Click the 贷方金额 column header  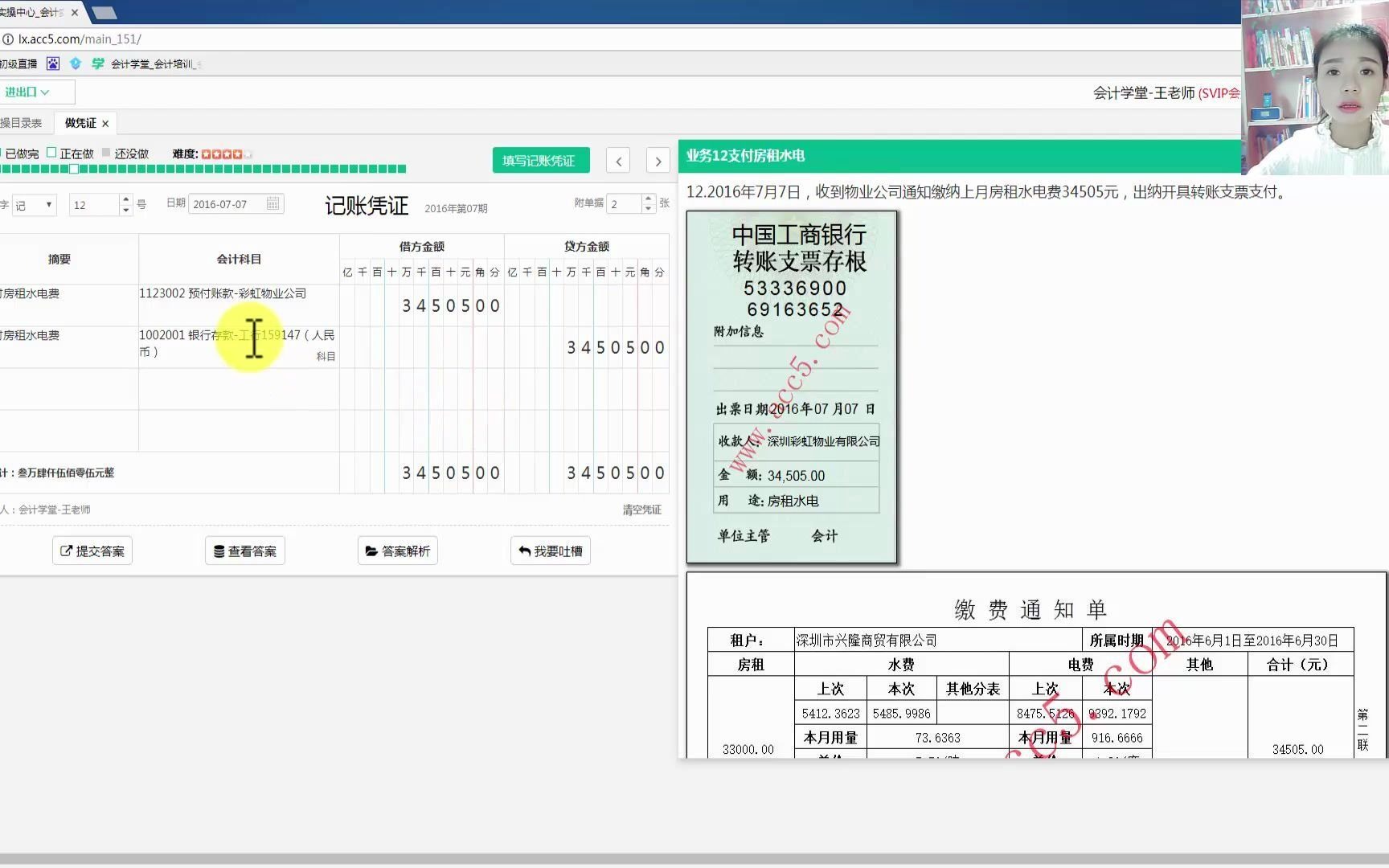(x=587, y=246)
